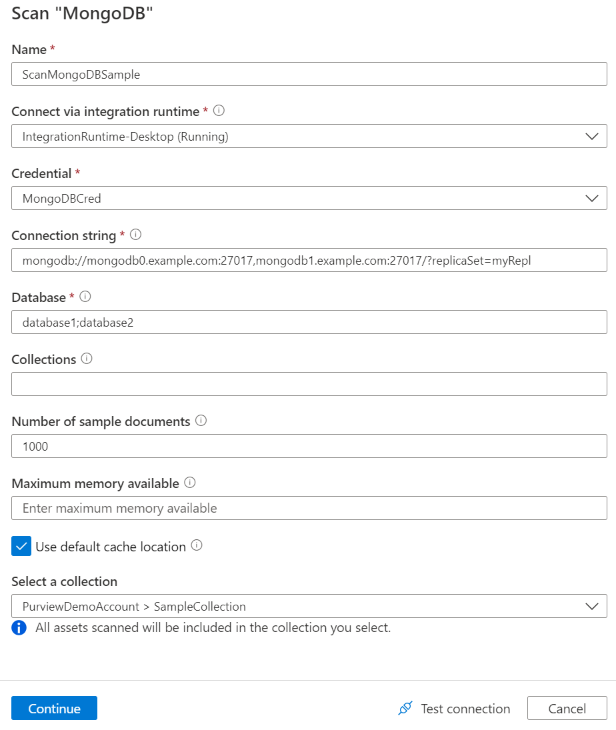Click info icon for Maximum memory available

(x=190, y=483)
